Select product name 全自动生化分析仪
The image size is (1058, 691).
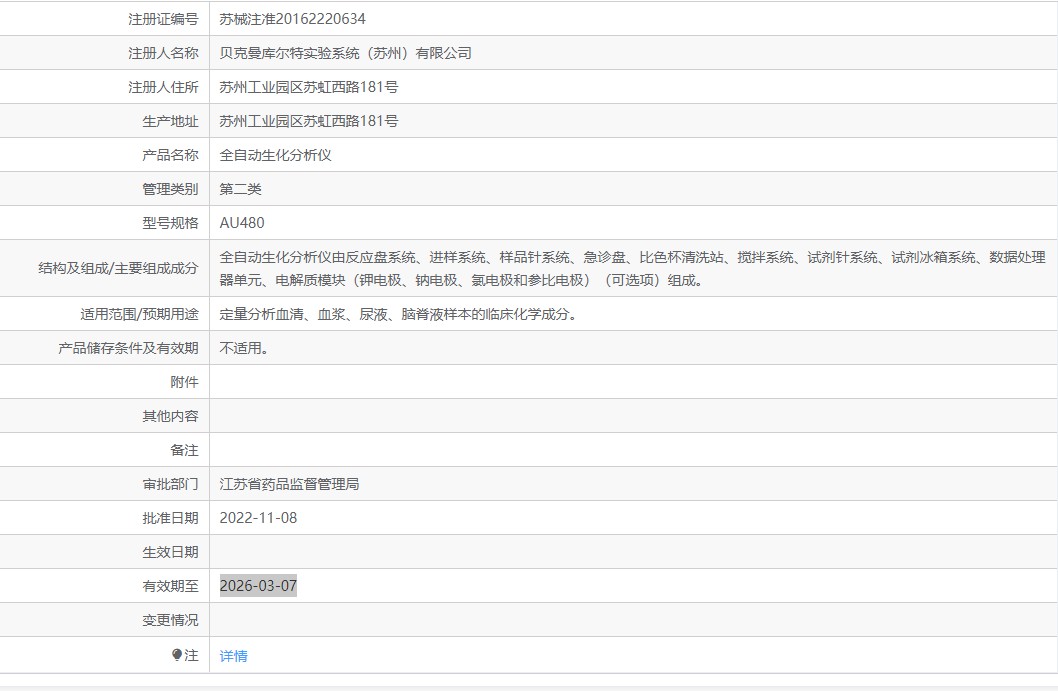coord(275,155)
